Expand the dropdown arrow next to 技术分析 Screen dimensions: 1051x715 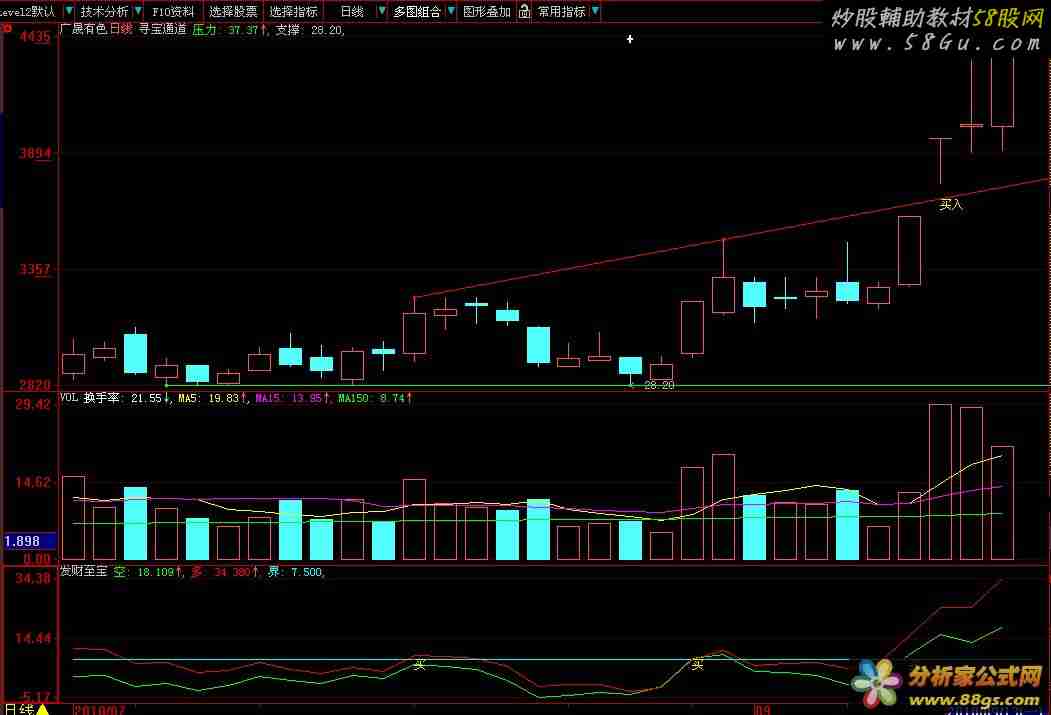[138, 11]
